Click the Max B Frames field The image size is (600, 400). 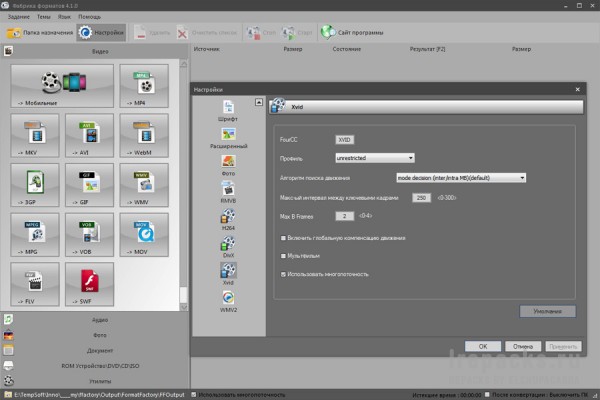point(344,216)
